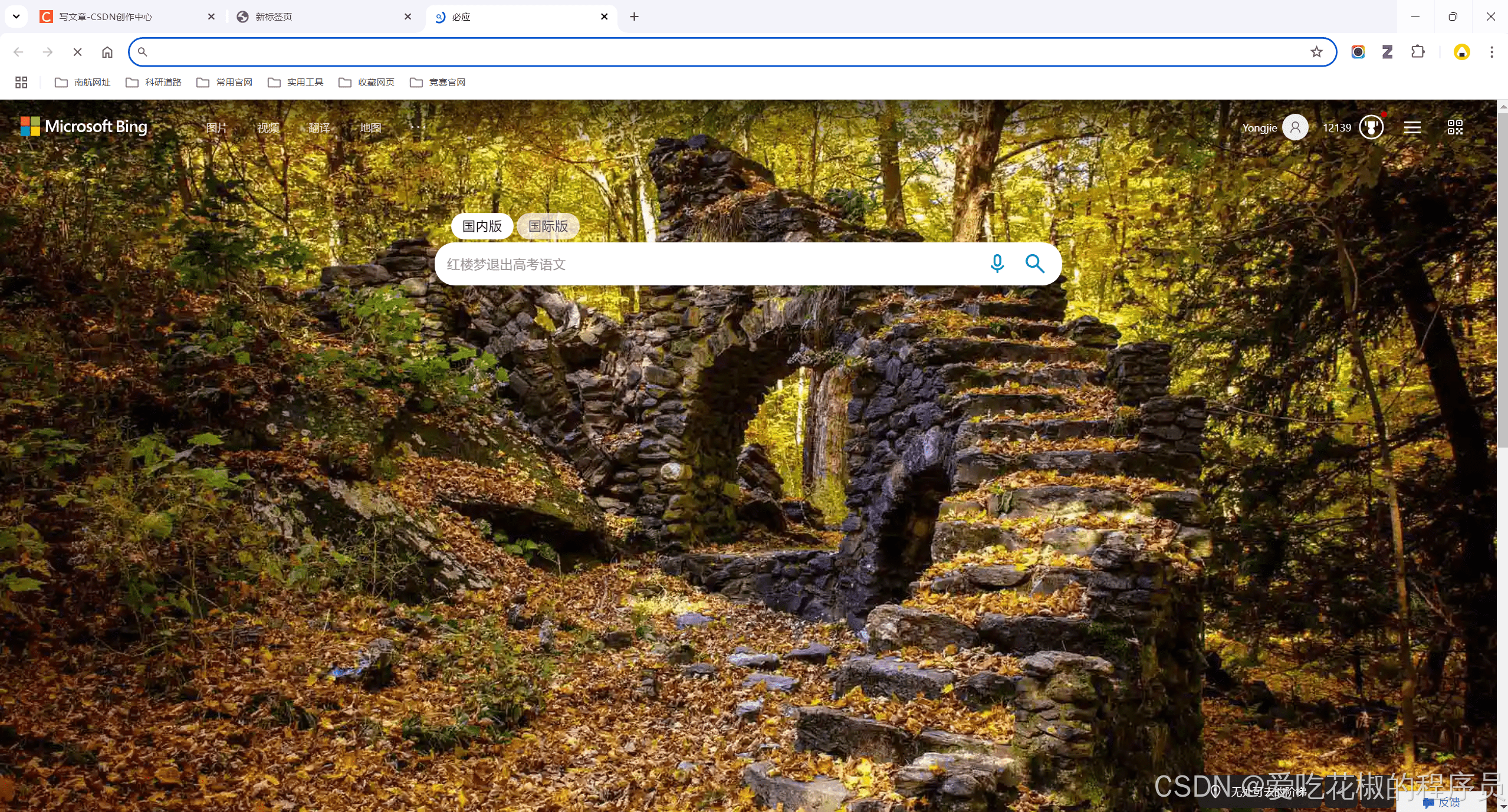
Task: Open the 翻译 link in Bing header
Action: click(319, 127)
